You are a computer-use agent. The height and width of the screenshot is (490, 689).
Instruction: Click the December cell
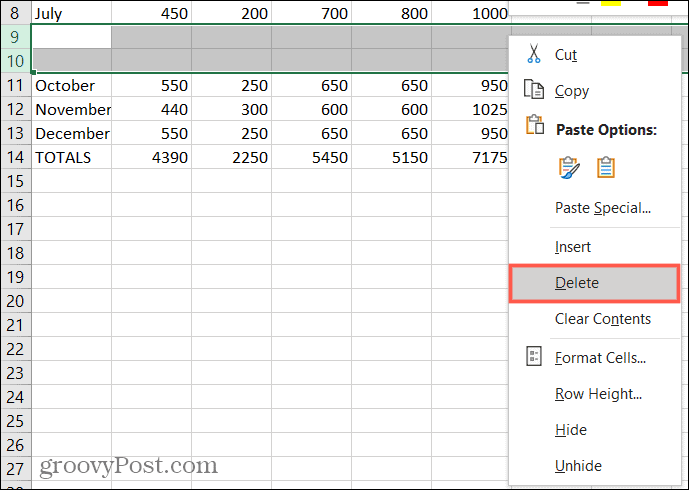(x=72, y=133)
